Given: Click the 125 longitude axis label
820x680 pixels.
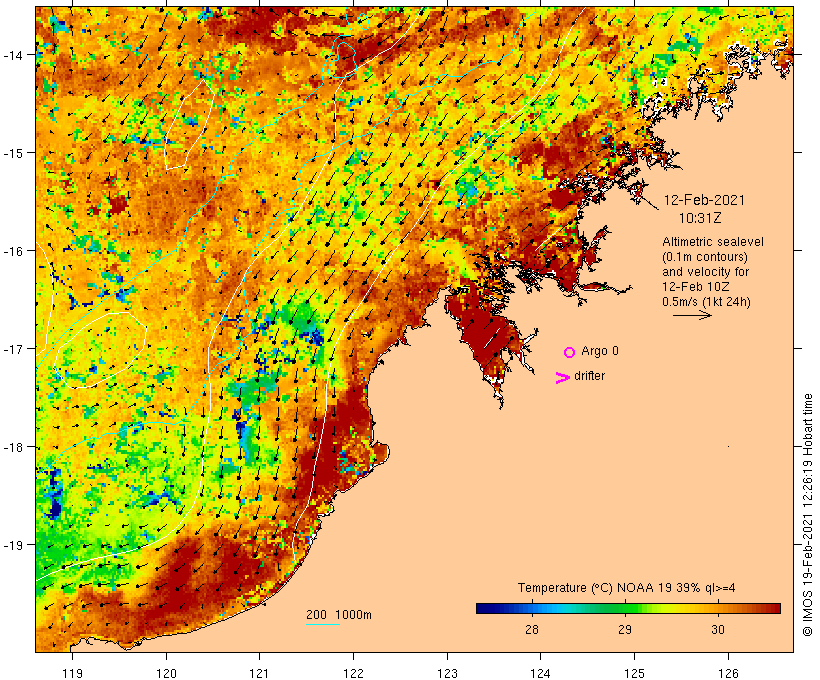Looking at the screenshot, I should (635, 673).
